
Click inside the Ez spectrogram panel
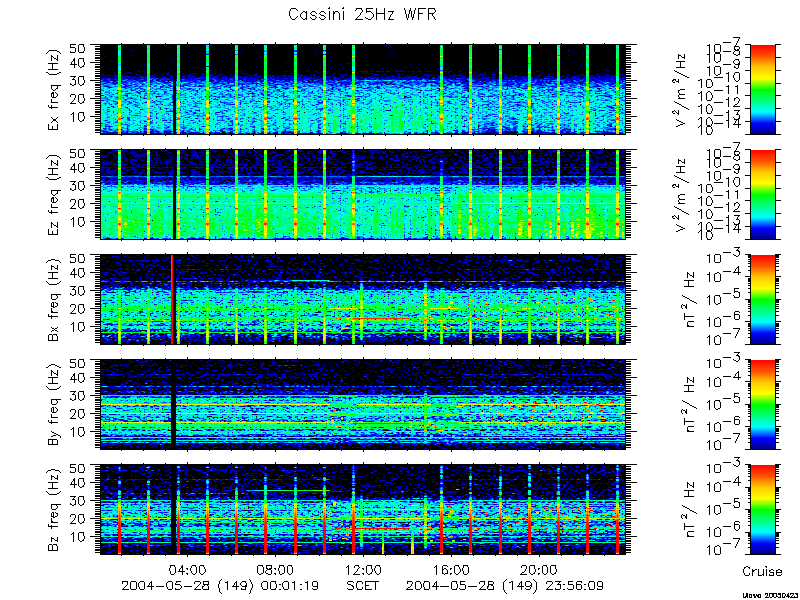click(363, 194)
